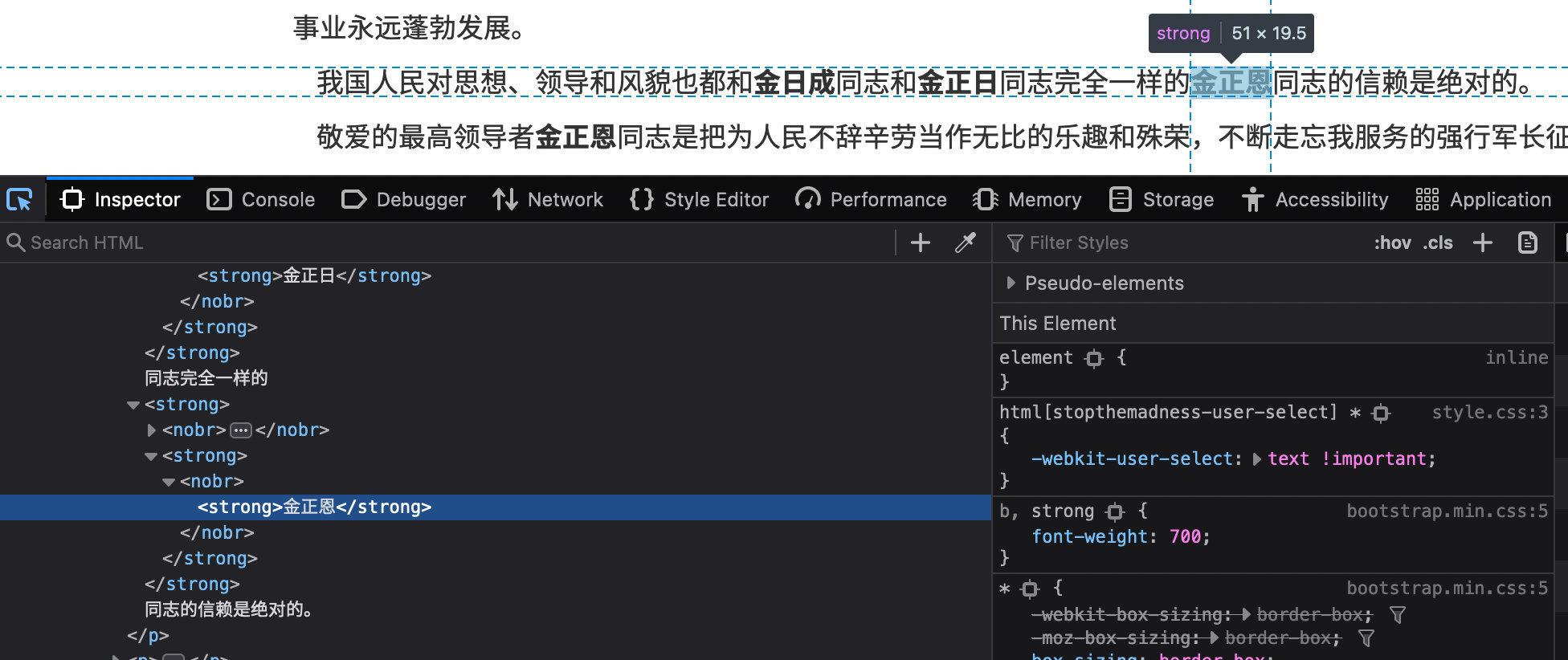Activate the element picker icon
This screenshot has height=660, width=1568.
click(x=19, y=199)
